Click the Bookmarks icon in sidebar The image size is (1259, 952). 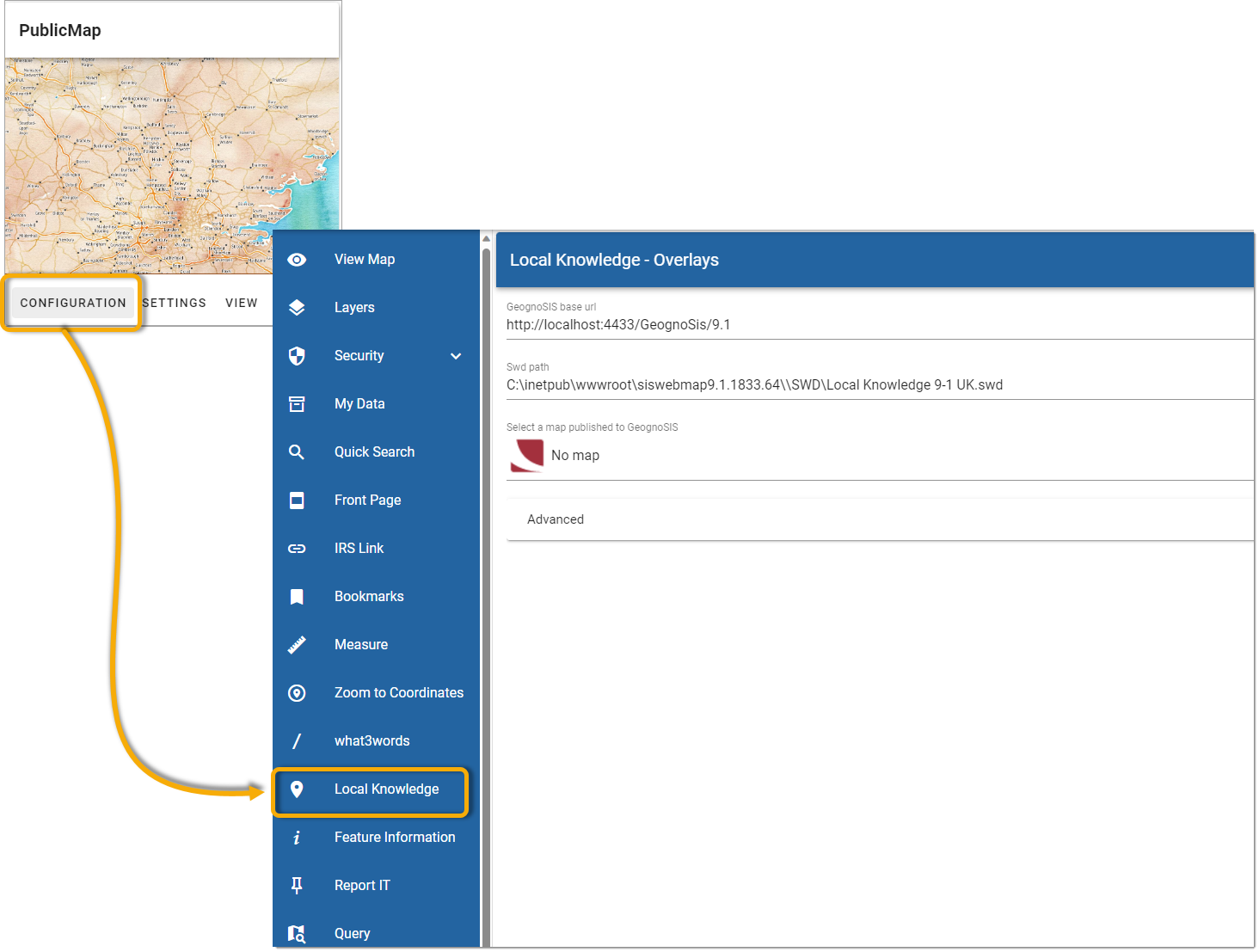[x=297, y=597]
